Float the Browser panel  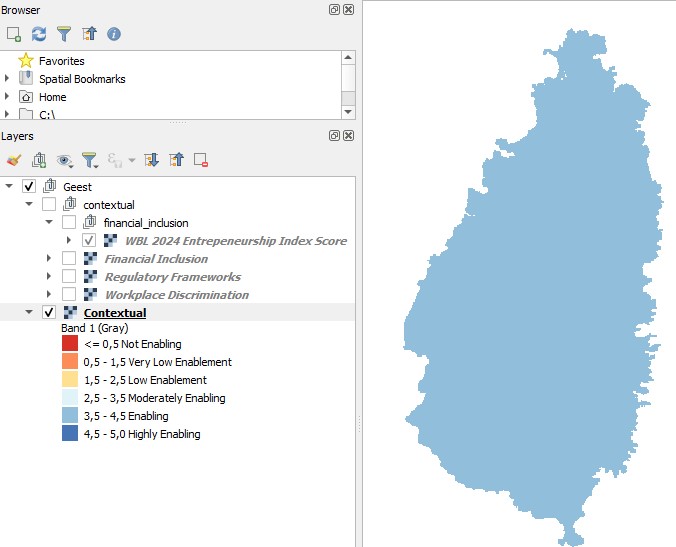pyautogui.click(x=334, y=9)
